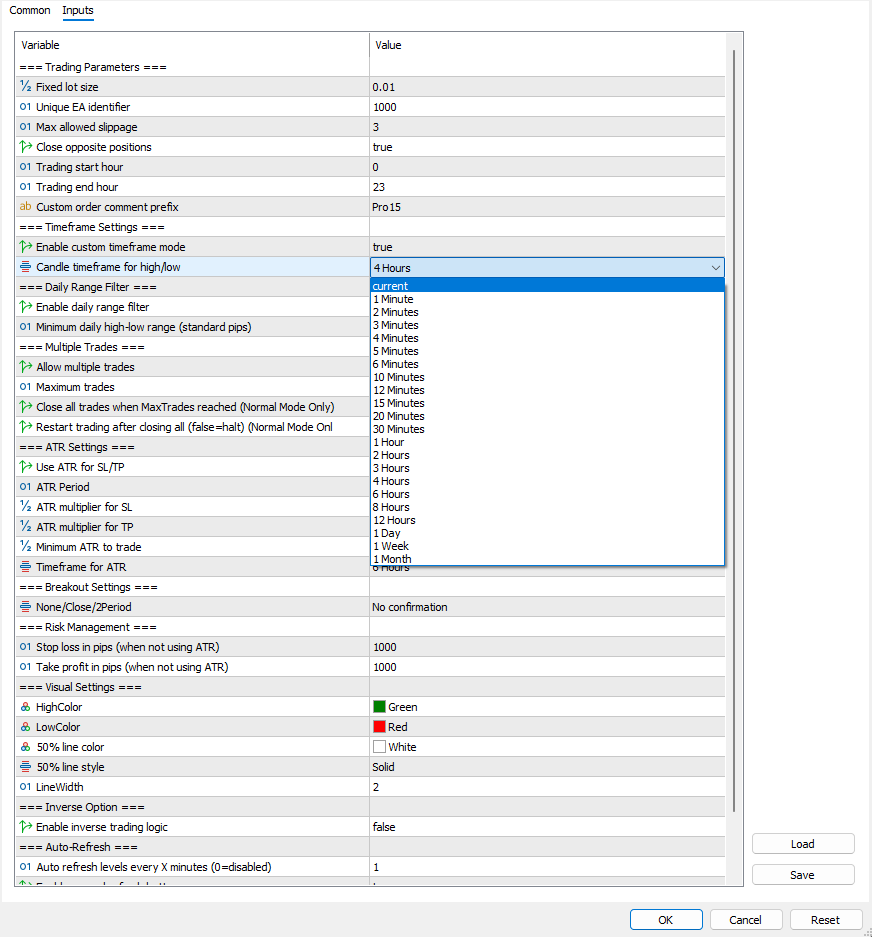Click the Use ATR for SL/TP boolean icon
The image size is (872, 937).
25,467
